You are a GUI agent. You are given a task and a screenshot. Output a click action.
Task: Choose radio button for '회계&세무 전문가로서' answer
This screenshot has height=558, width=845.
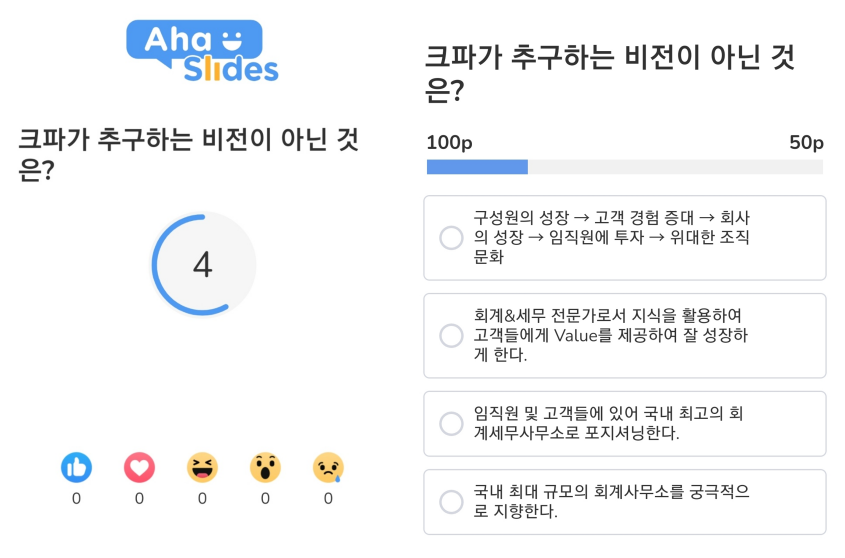[x=451, y=335]
